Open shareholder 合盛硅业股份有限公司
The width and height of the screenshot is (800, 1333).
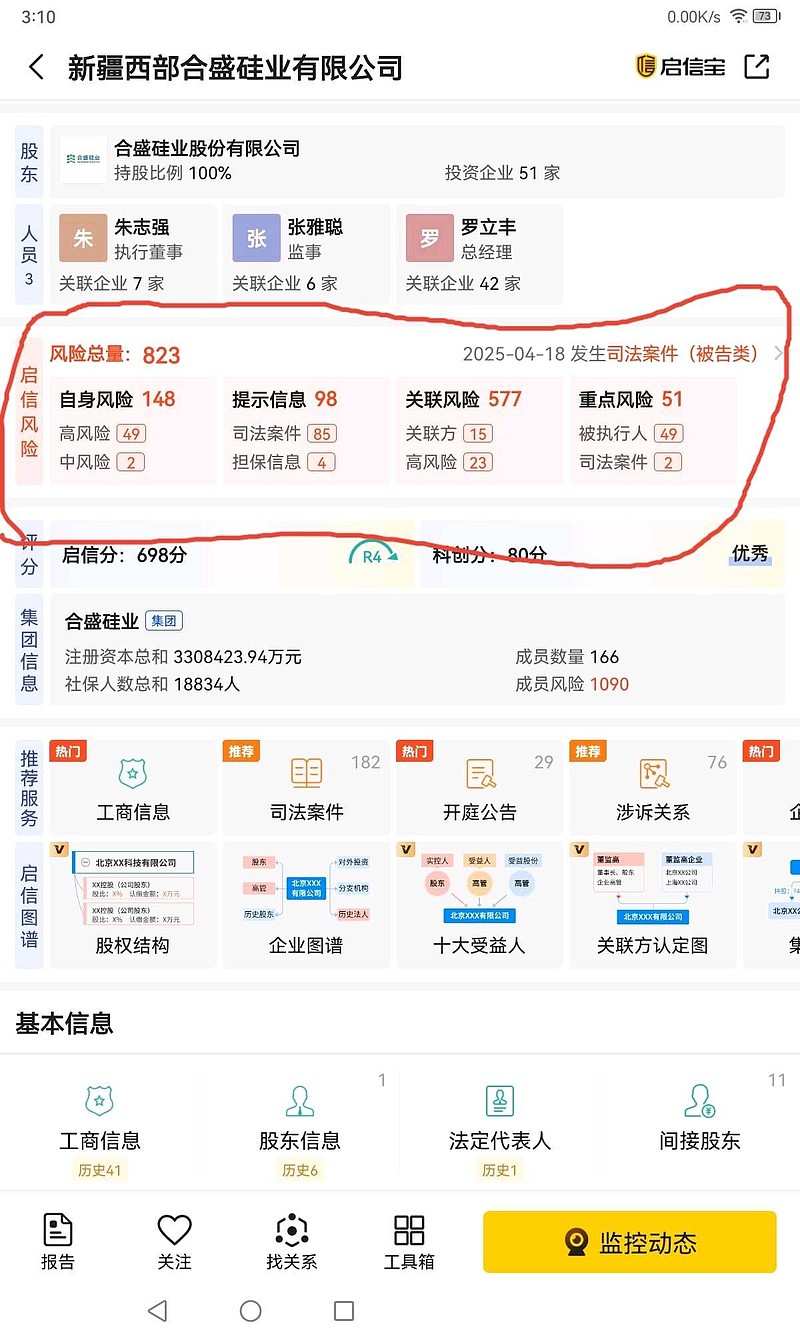pos(208,149)
